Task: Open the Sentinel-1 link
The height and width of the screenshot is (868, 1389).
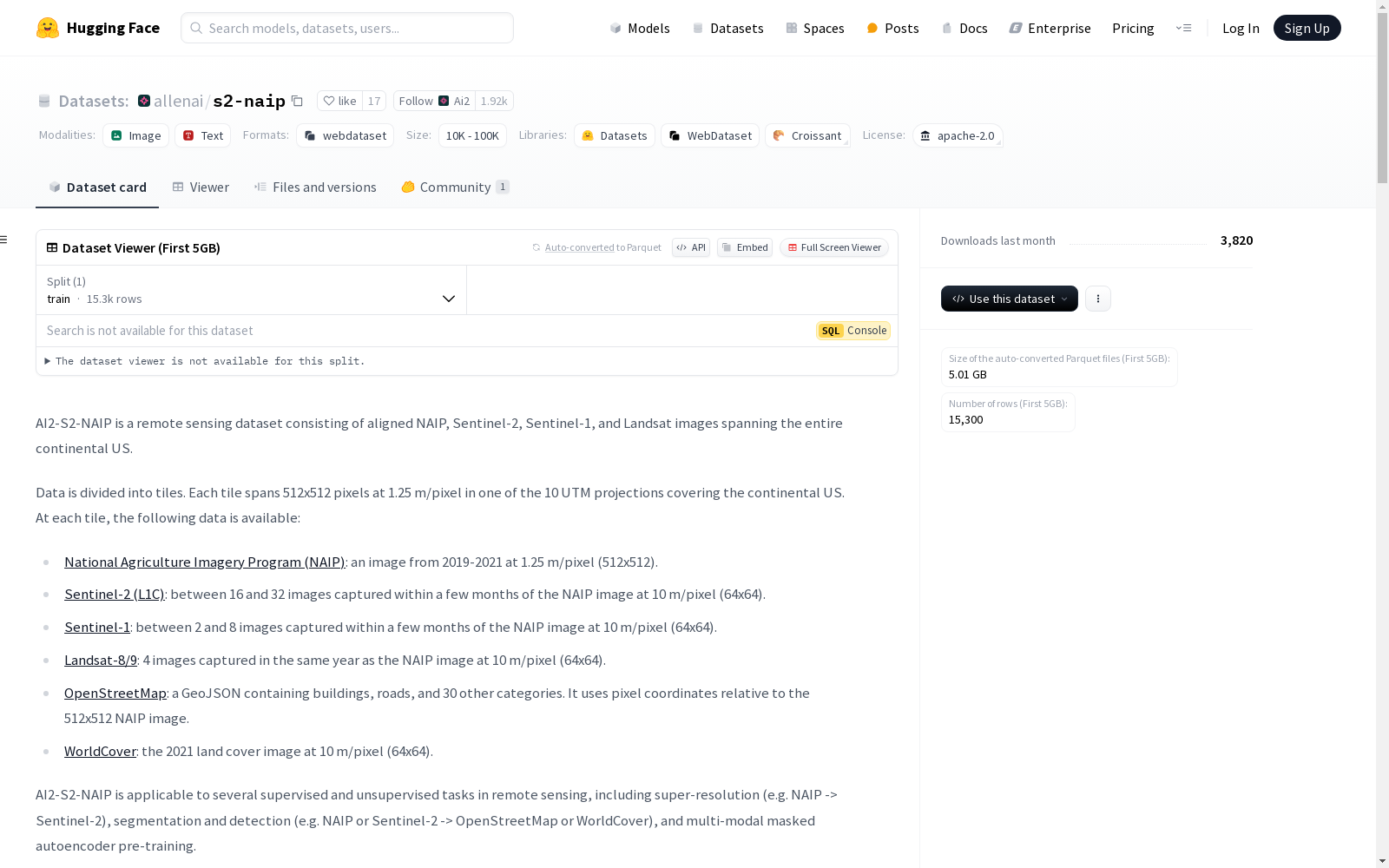Action: (x=97, y=627)
